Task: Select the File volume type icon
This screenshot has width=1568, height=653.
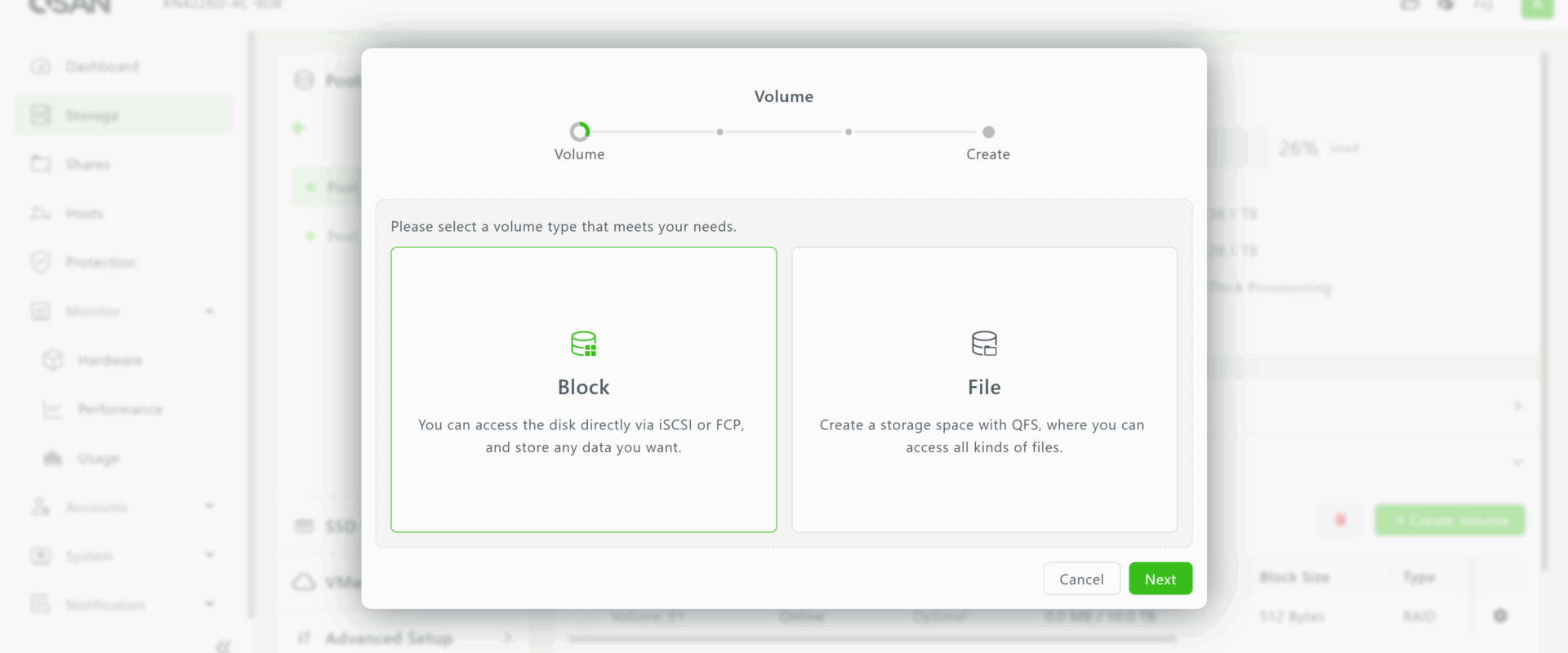Action: pos(984,344)
